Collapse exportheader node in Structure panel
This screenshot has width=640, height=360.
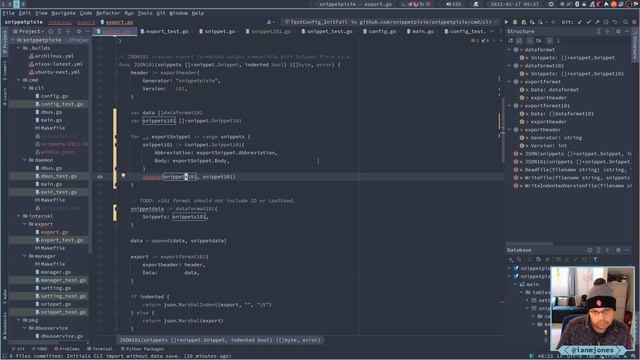pyautogui.click(x=509, y=129)
